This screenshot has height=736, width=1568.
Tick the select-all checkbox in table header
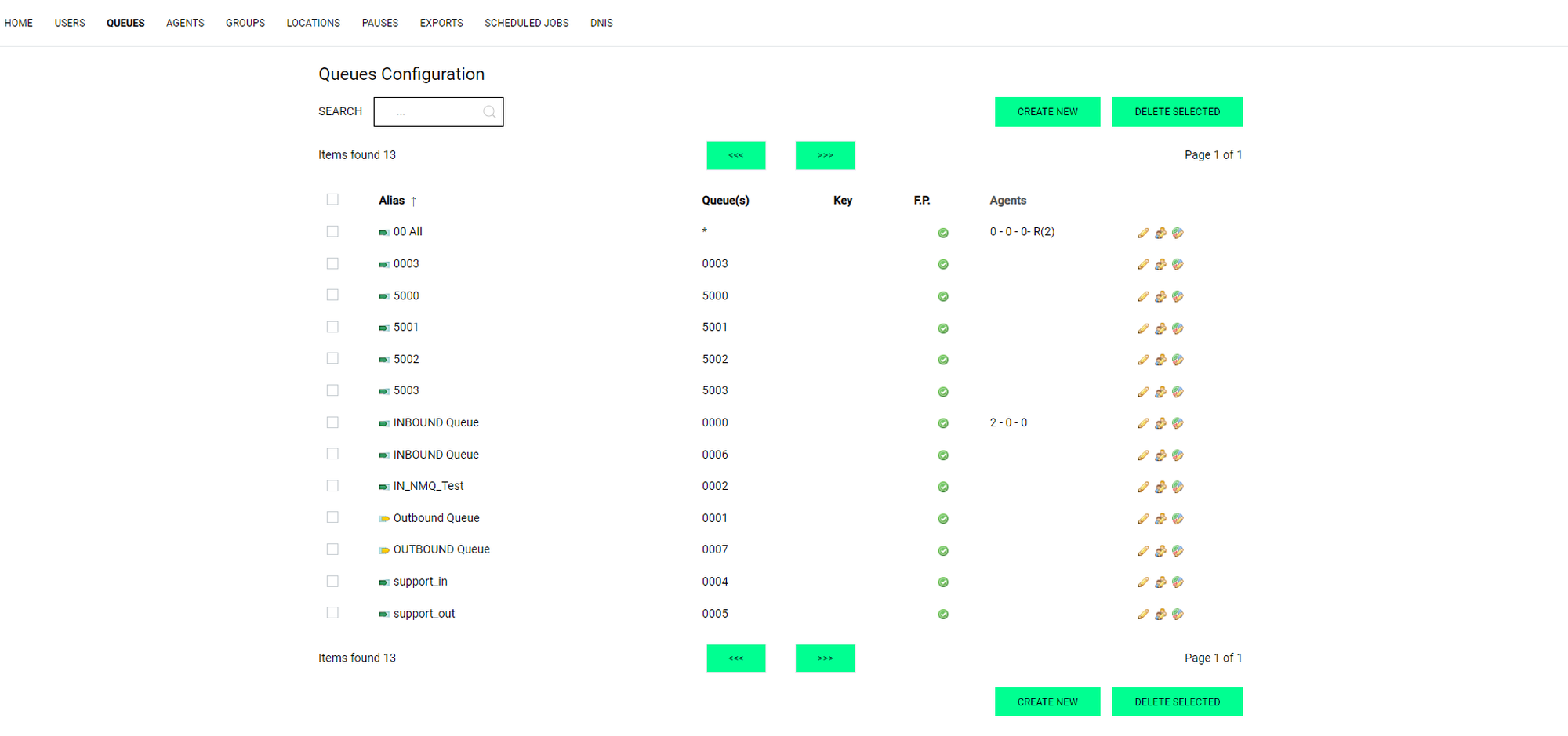[x=332, y=200]
